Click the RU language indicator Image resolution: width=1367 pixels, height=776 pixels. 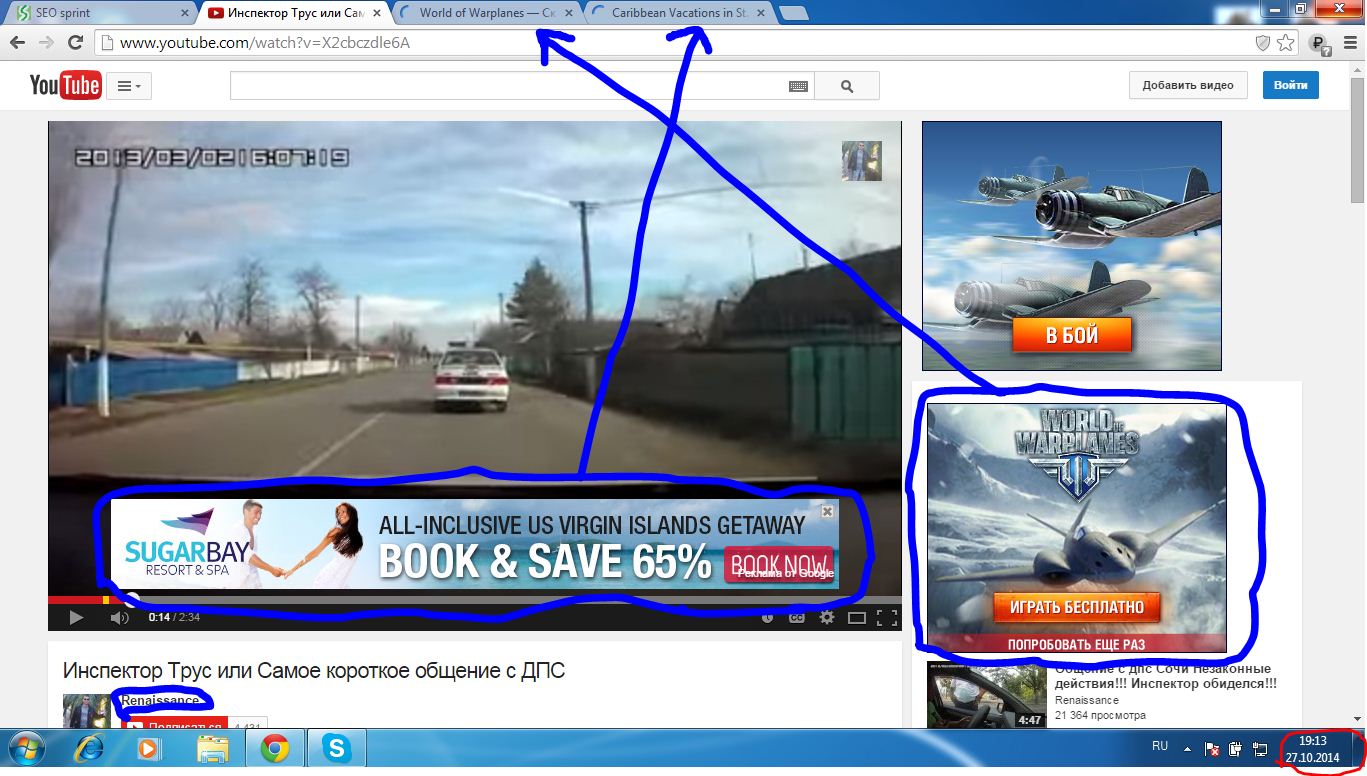(1160, 746)
